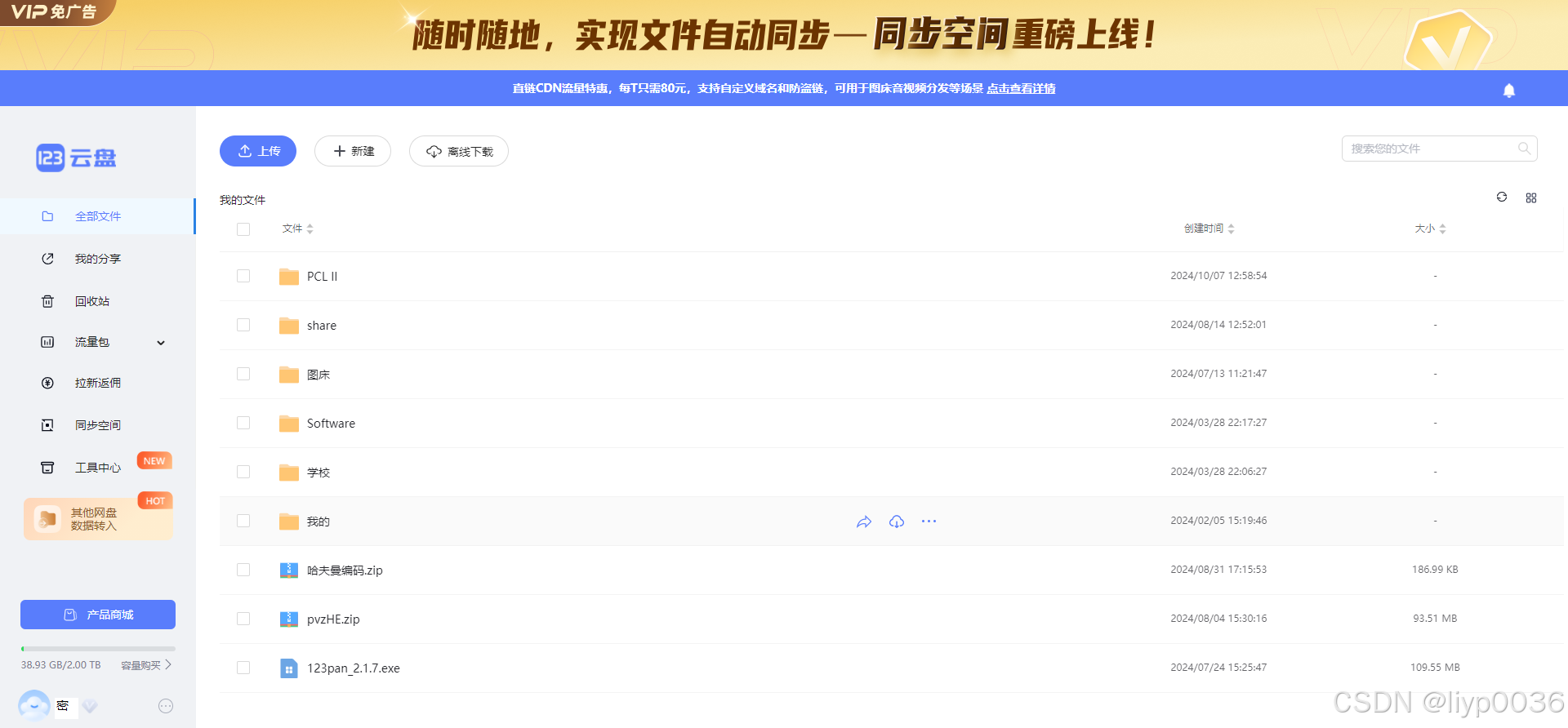The height and width of the screenshot is (728, 1568).
Task: Toggle the select-all files checkbox
Action: (x=243, y=229)
